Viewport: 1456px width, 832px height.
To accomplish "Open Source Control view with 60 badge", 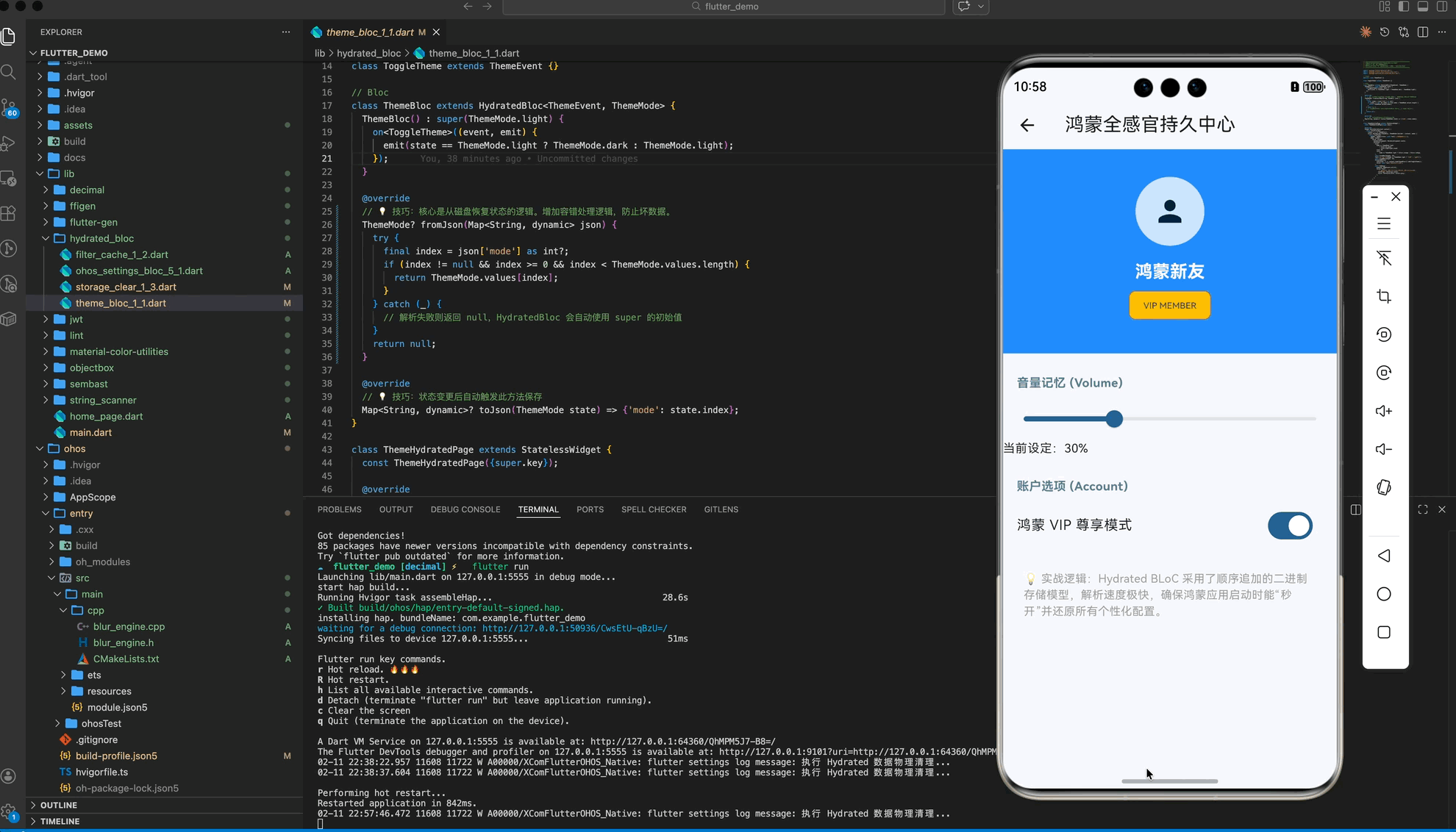I will point(9,107).
